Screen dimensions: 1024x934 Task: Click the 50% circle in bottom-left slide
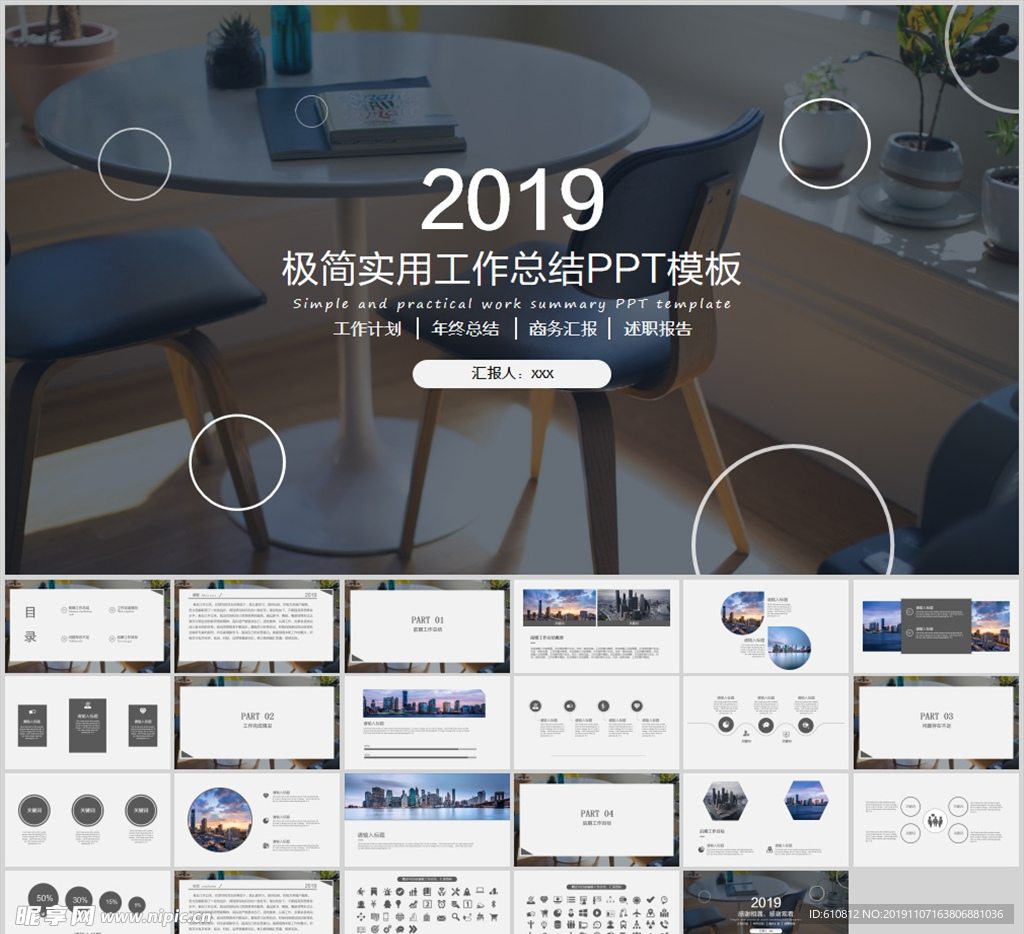44,898
